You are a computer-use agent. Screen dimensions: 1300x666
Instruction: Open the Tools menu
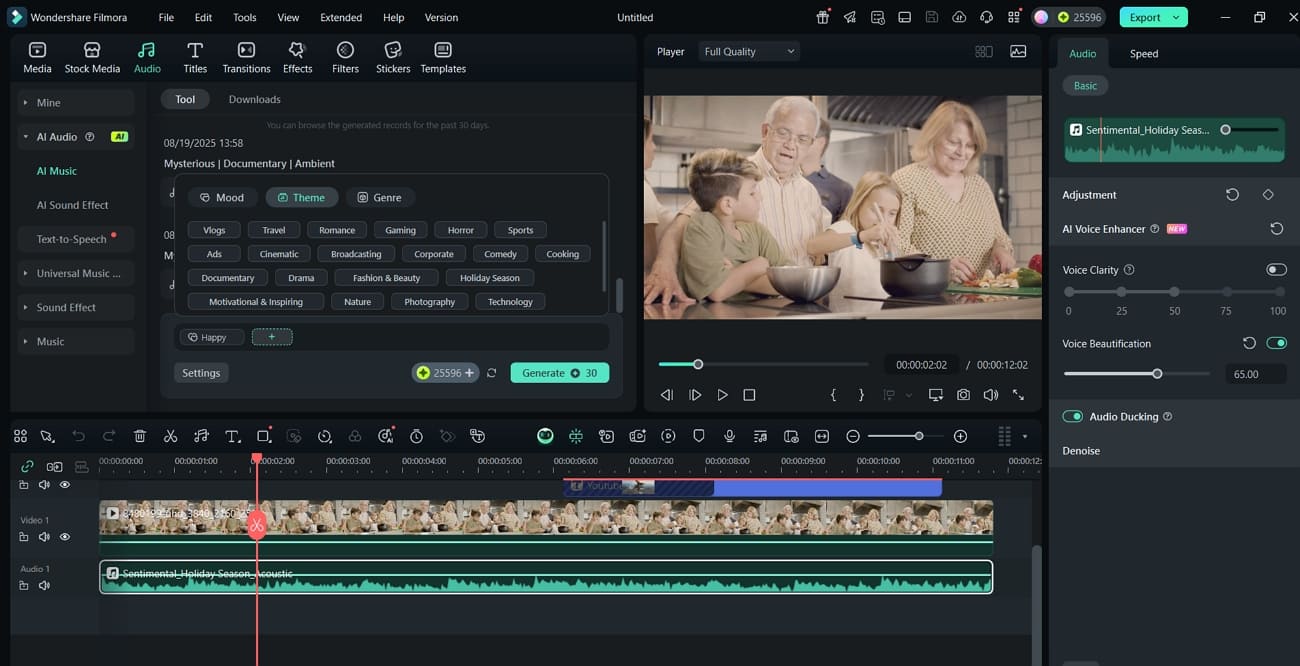tap(244, 17)
